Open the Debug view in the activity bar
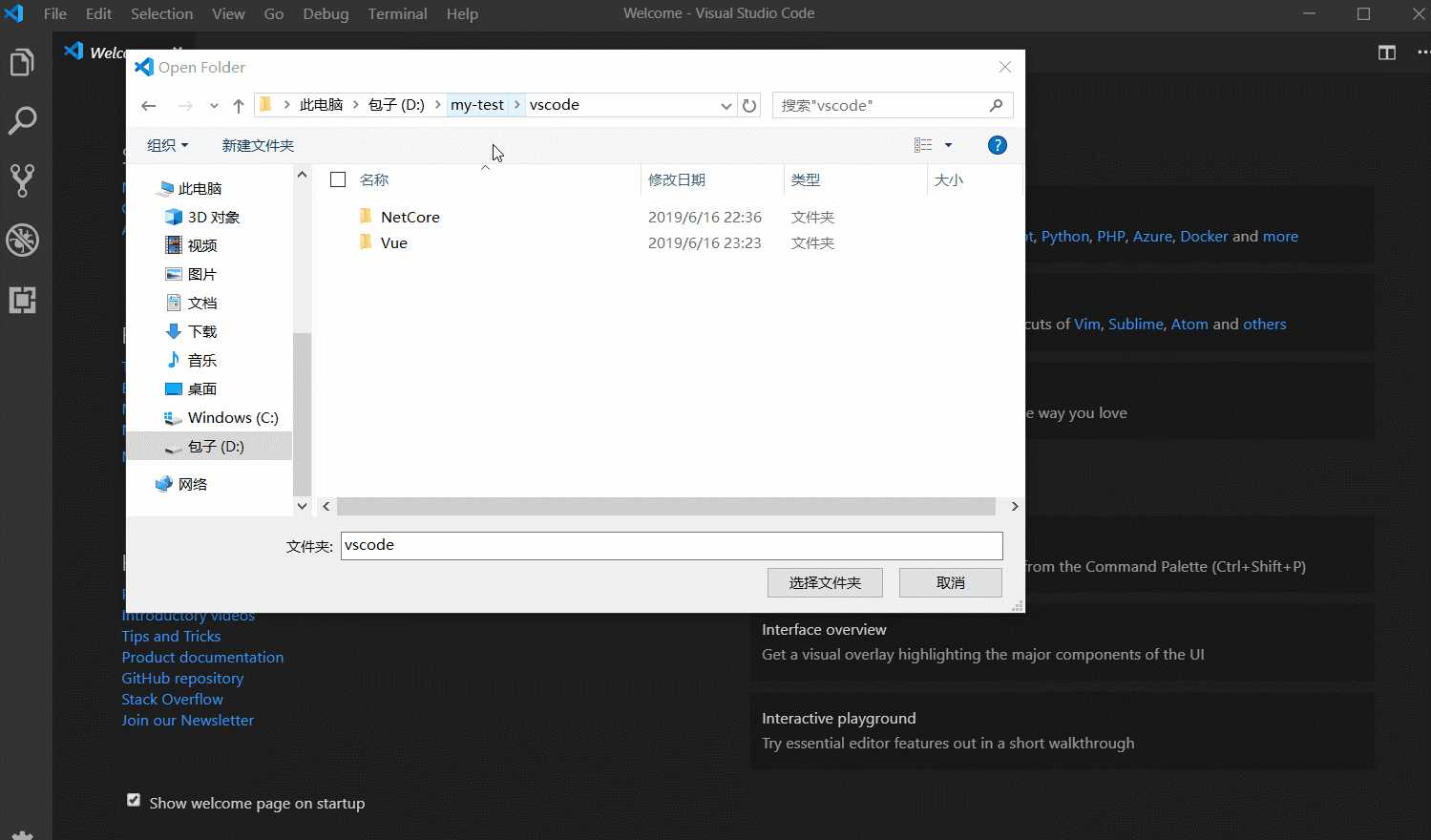The height and width of the screenshot is (840, 1431). (x=22, y=241)
